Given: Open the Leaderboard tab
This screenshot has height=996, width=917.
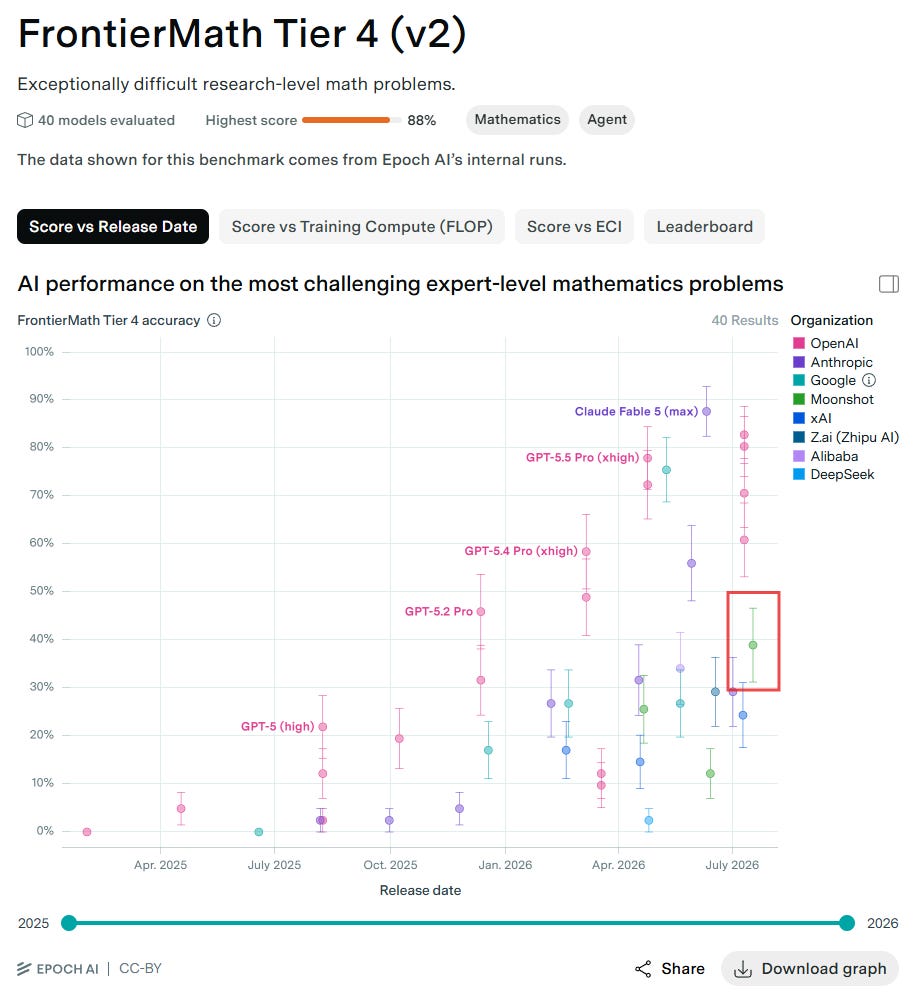Looking at the screenshot, I should coord(704,227).
